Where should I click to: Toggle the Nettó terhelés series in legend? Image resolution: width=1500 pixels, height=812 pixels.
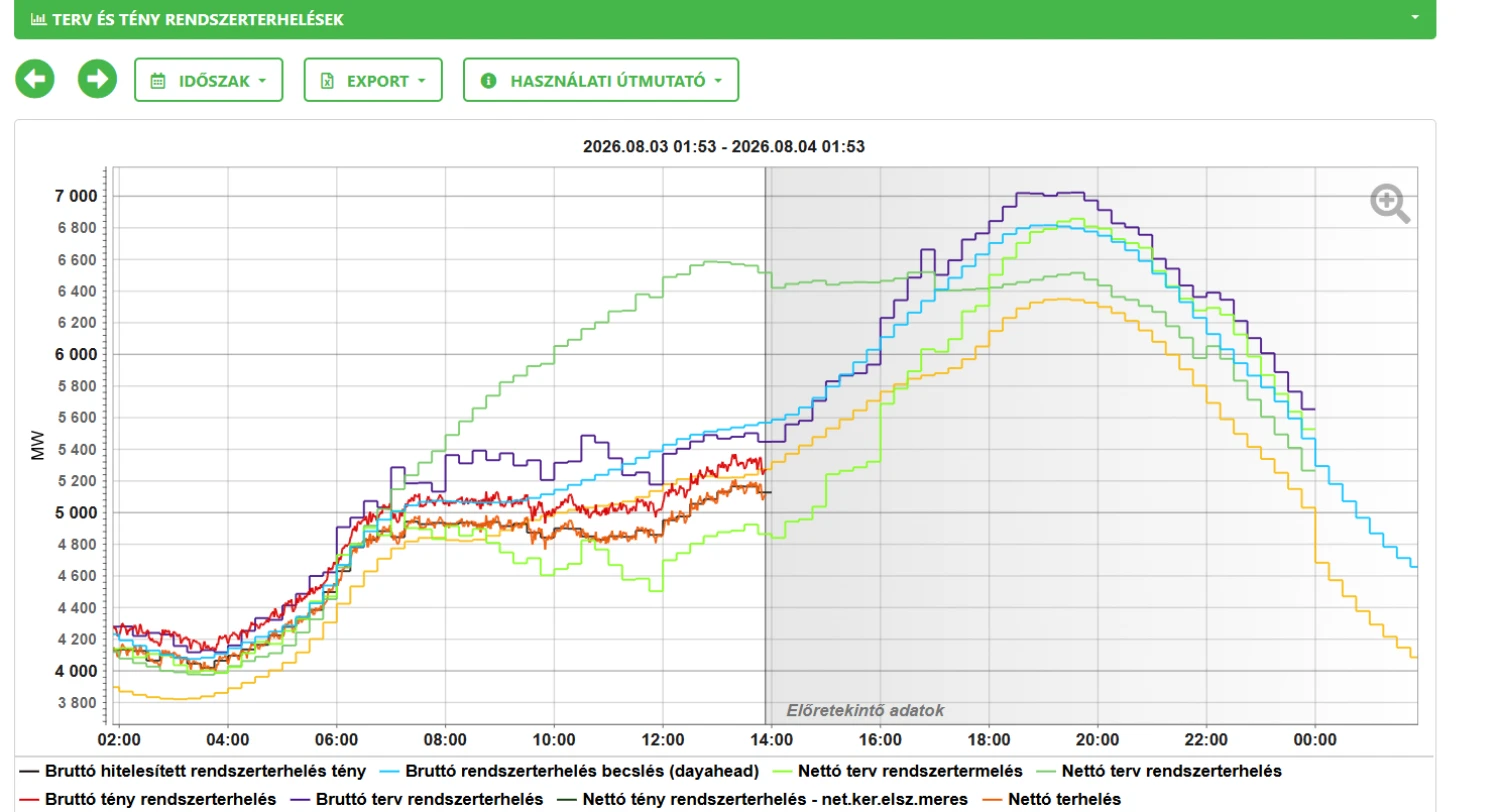tap(1050, 799)
